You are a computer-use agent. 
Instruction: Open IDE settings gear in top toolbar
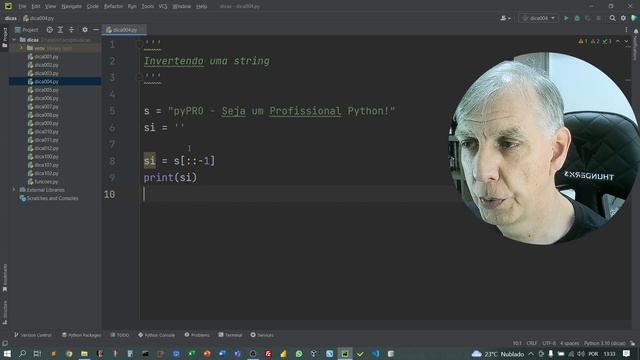click(x=623, y=18)
